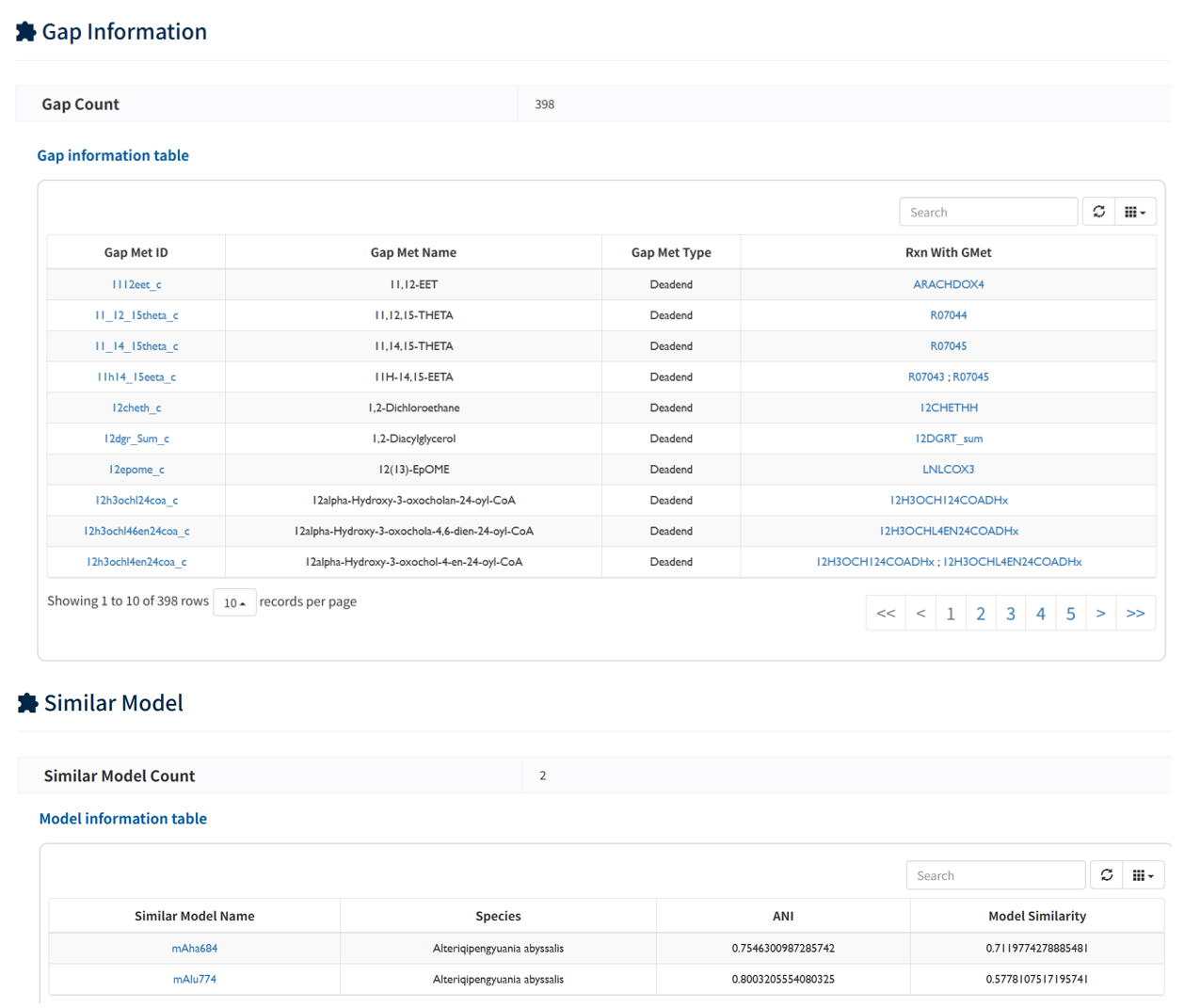Open Gap table columns dropdown

1135,212
